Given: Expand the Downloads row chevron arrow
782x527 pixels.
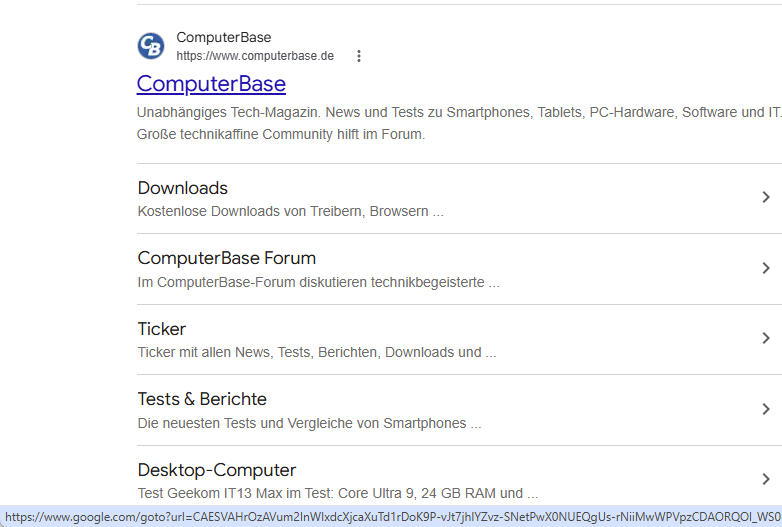Looking at the screenshot, I should tap(766, 197).
